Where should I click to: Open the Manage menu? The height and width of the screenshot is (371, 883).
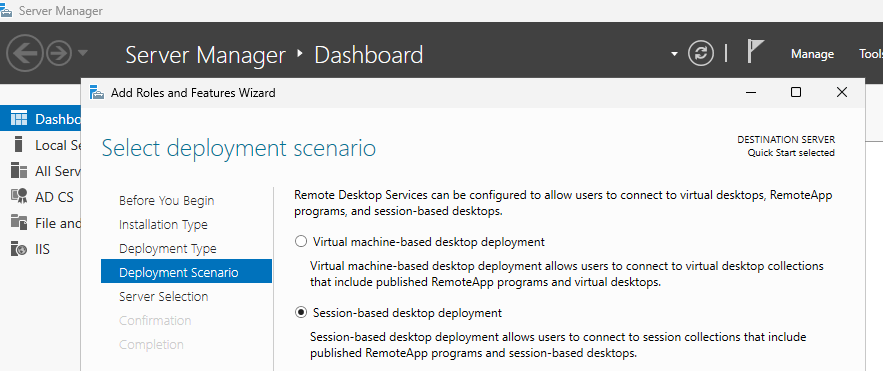pos(812,54)
